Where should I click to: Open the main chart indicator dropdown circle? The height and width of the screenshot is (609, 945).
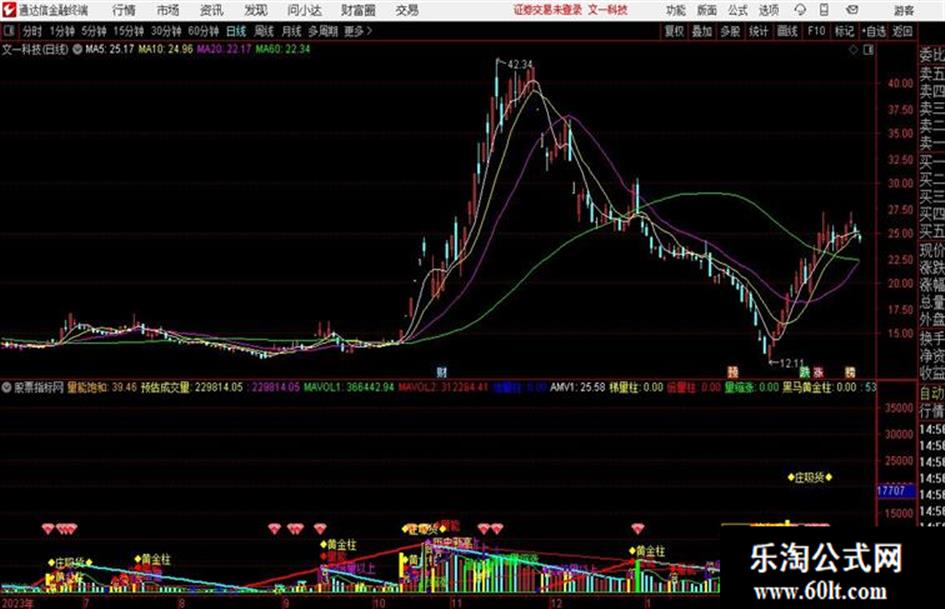point(77,49)
